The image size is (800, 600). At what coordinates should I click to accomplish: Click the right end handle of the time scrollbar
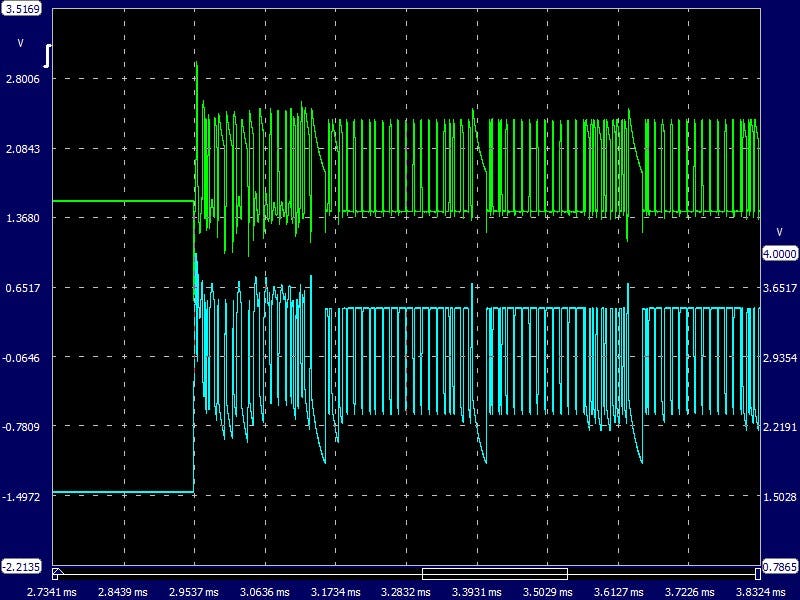coord(756,573)
